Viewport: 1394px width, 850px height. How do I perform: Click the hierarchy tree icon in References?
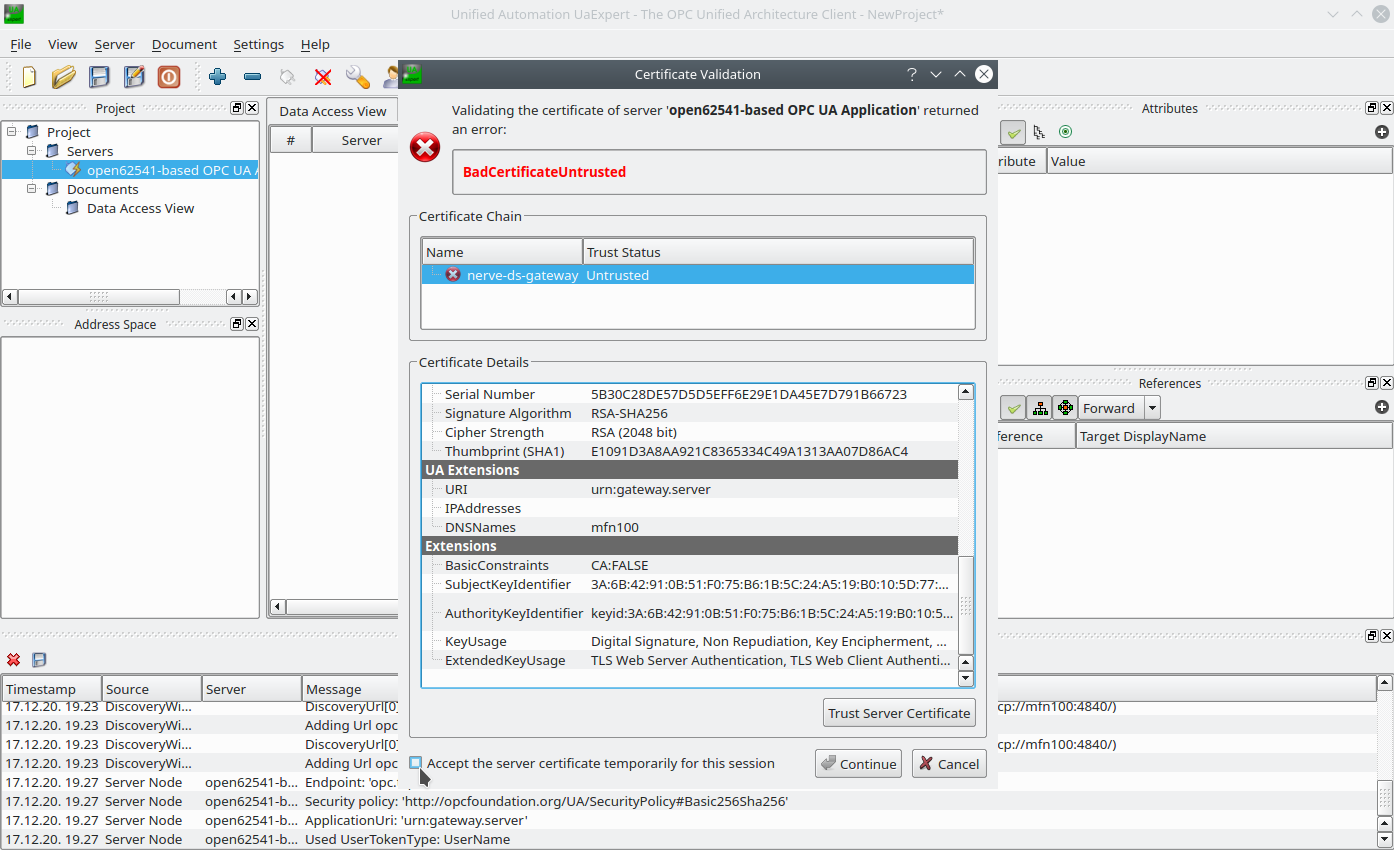pos(1040,408)
